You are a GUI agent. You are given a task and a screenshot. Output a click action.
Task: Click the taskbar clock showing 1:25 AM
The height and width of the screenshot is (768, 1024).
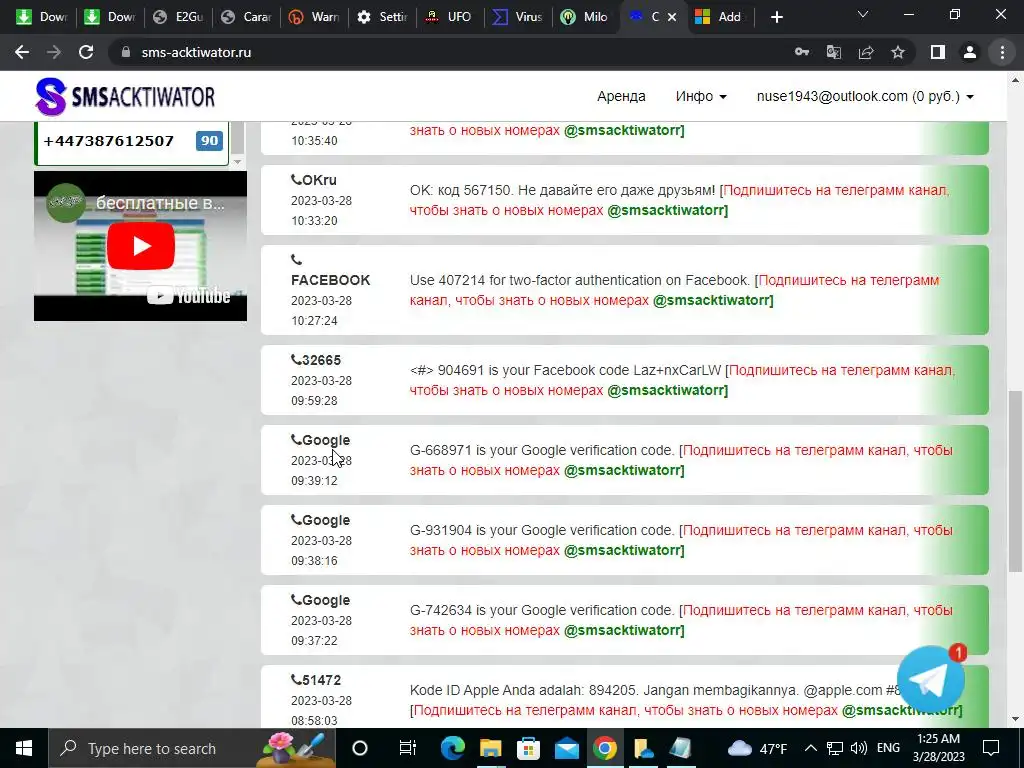point(938,748)
